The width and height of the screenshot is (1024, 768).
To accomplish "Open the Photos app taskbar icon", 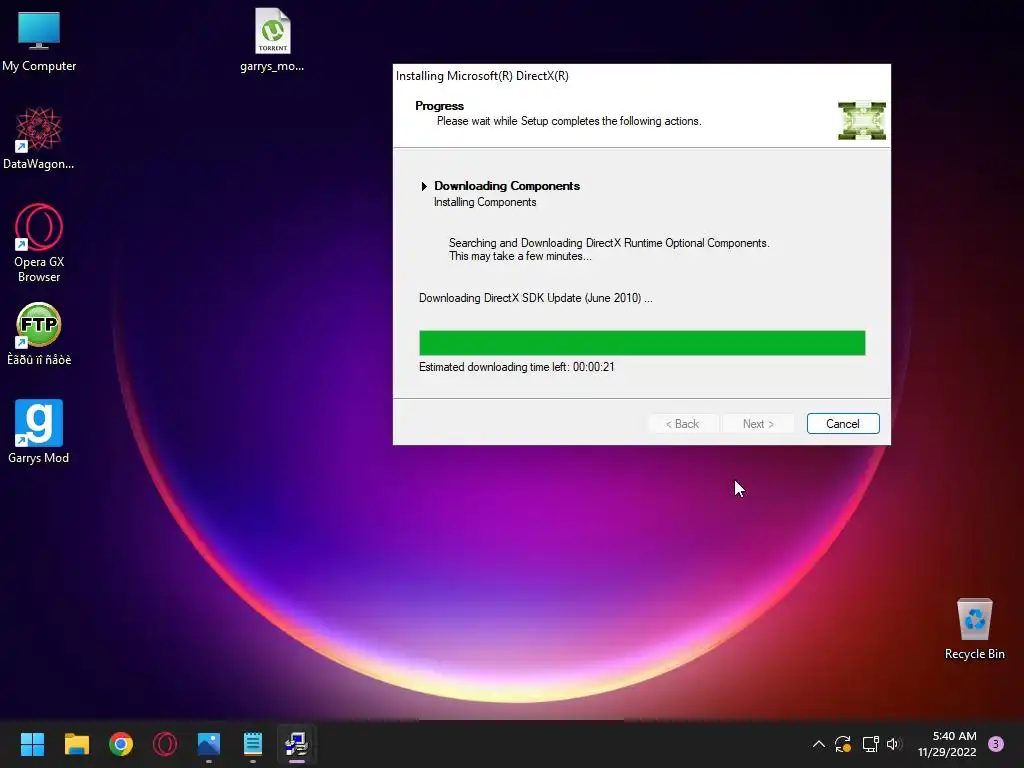I will [x=209, y=744].
